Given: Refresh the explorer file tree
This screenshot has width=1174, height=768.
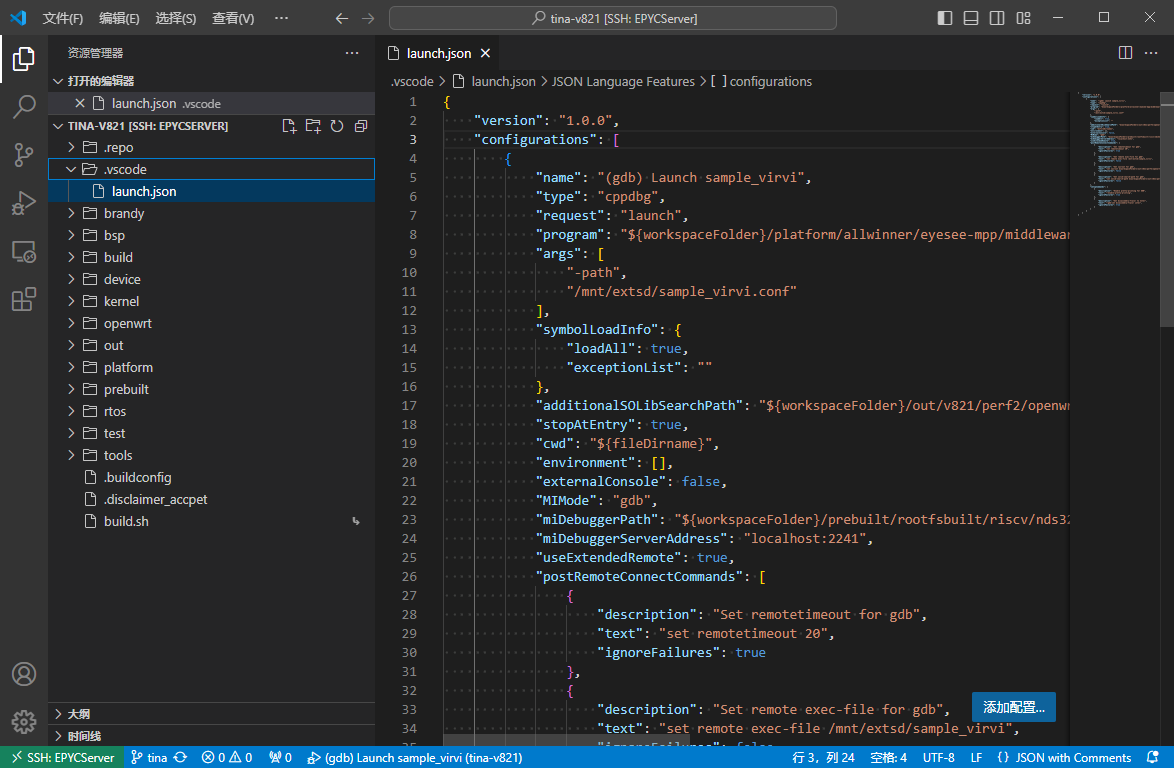Looking at the screenshot, I should 337,126.
